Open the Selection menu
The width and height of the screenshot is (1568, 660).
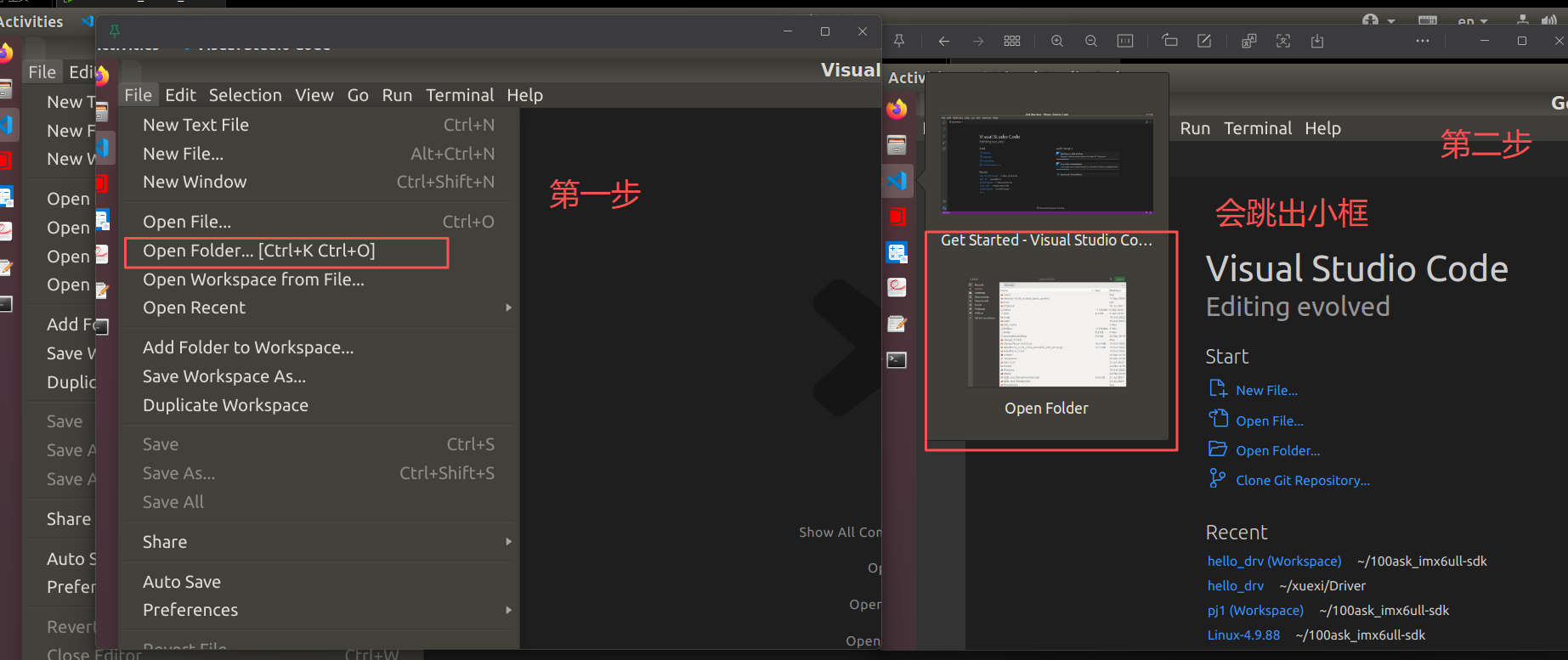coord(246,95)
